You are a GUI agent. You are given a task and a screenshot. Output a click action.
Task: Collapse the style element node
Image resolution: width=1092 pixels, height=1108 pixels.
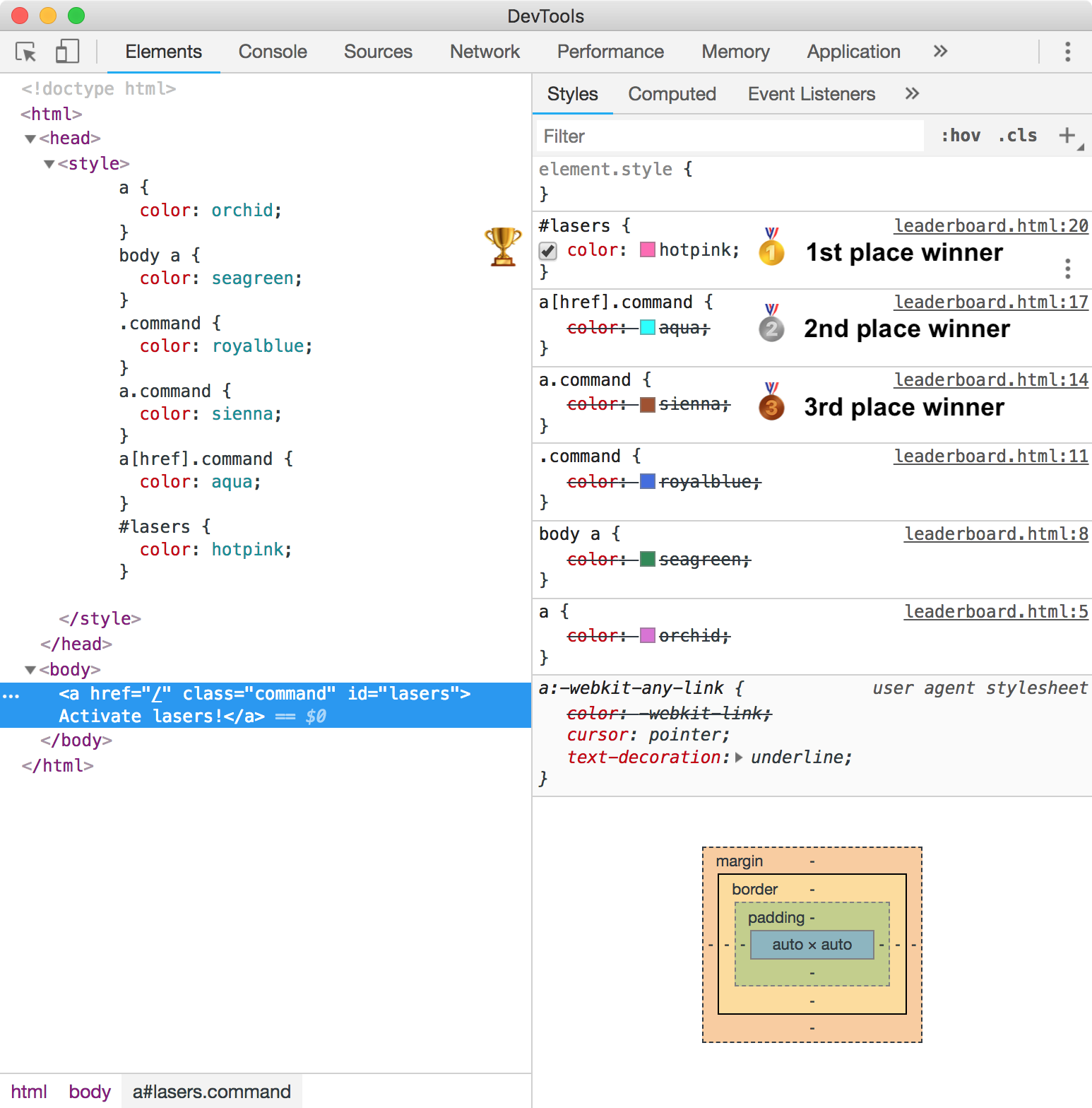click(49, 165)
